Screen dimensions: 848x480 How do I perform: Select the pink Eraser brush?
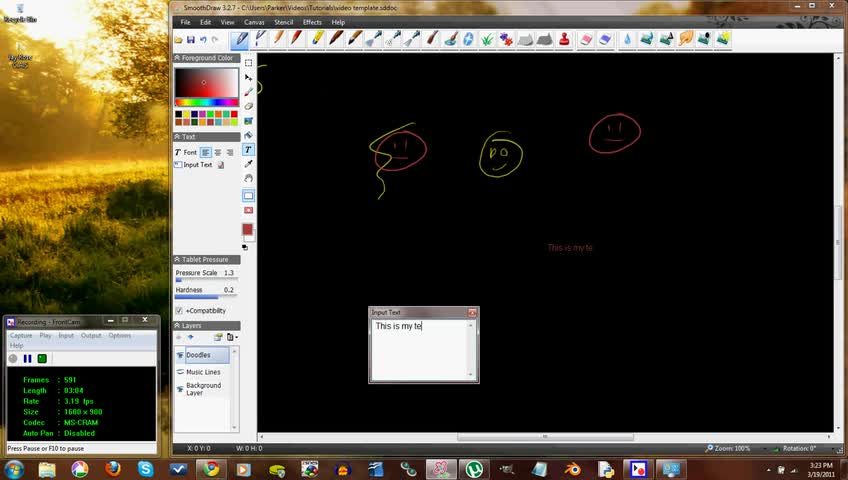point(586,39)
